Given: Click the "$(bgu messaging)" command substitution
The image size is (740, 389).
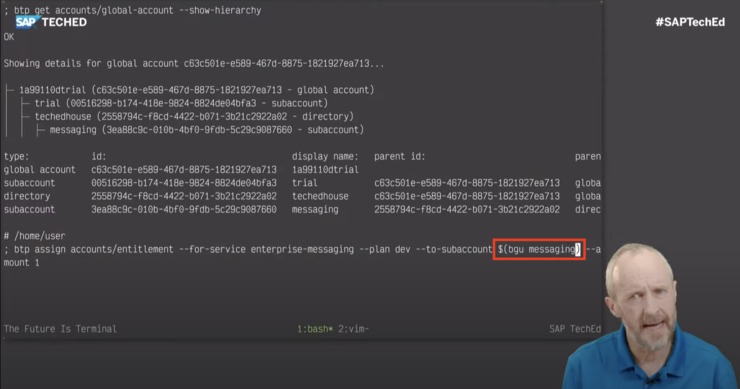Looking at the screenshot, I should [x=539, y=249].
